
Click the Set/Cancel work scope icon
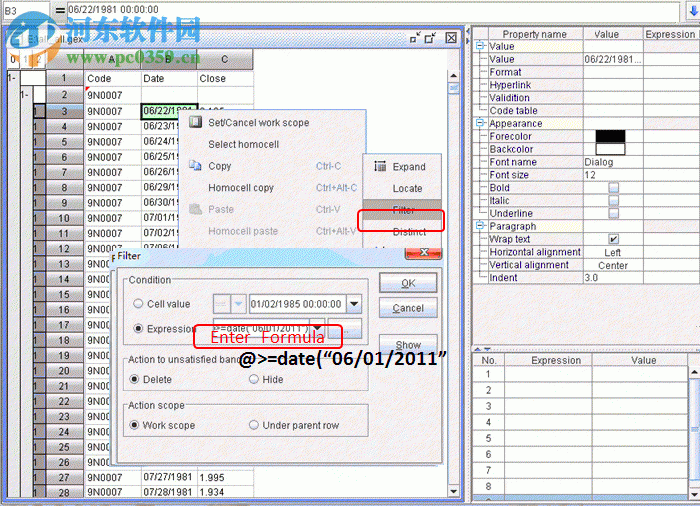point(196,122)
